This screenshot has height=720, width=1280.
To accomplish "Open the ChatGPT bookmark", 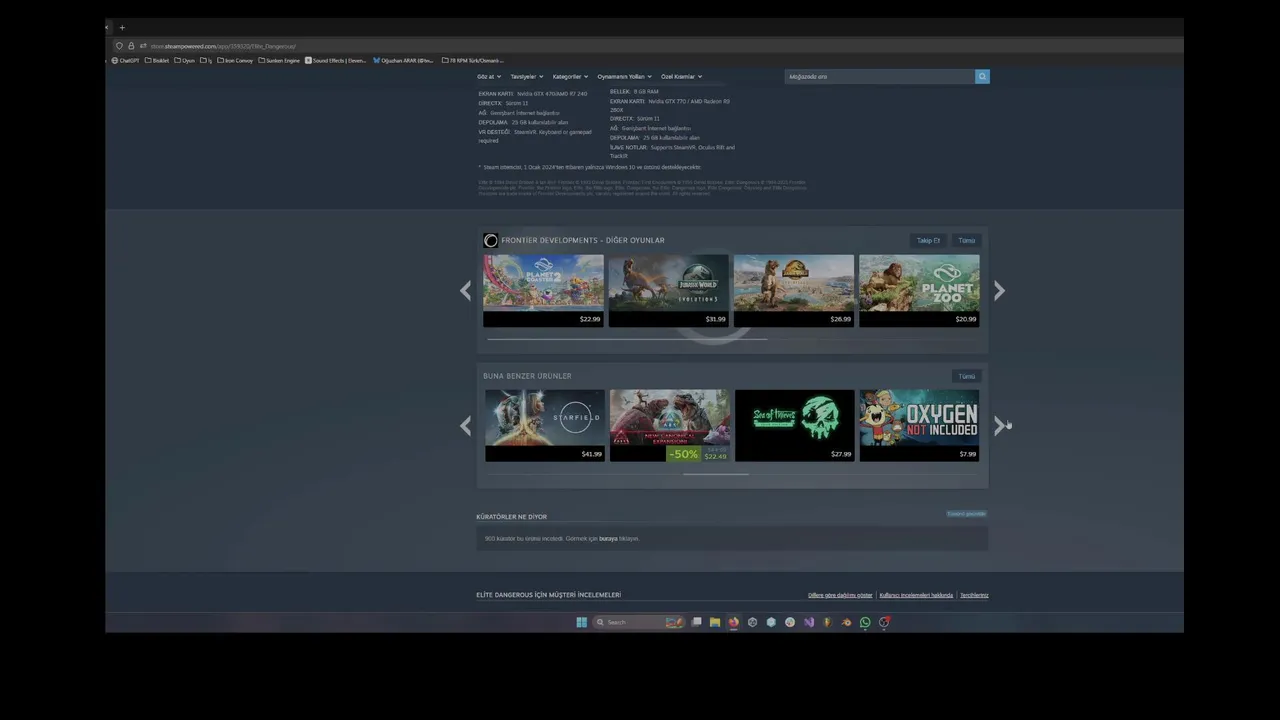I will pyautogui.click(x=125, y=60).
